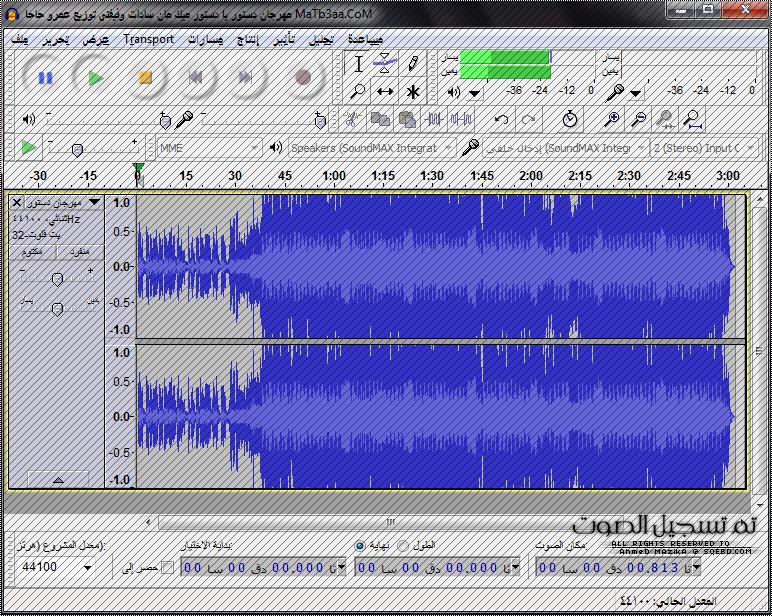Viewport: 772px width, 616px height.
Task: Toggle the track Mute button (مكتوم)
Action: [33, 251]
